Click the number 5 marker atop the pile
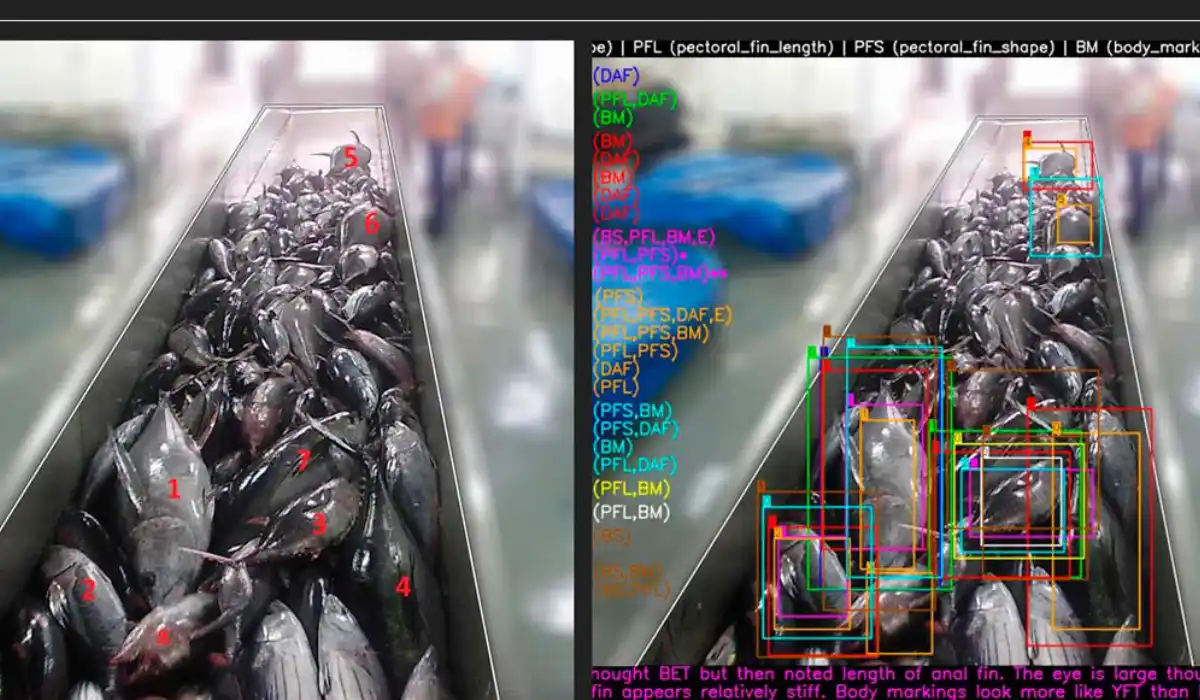Image resolution: width=1200 pixels, height=700 pixels. click(x=350, y=157)
